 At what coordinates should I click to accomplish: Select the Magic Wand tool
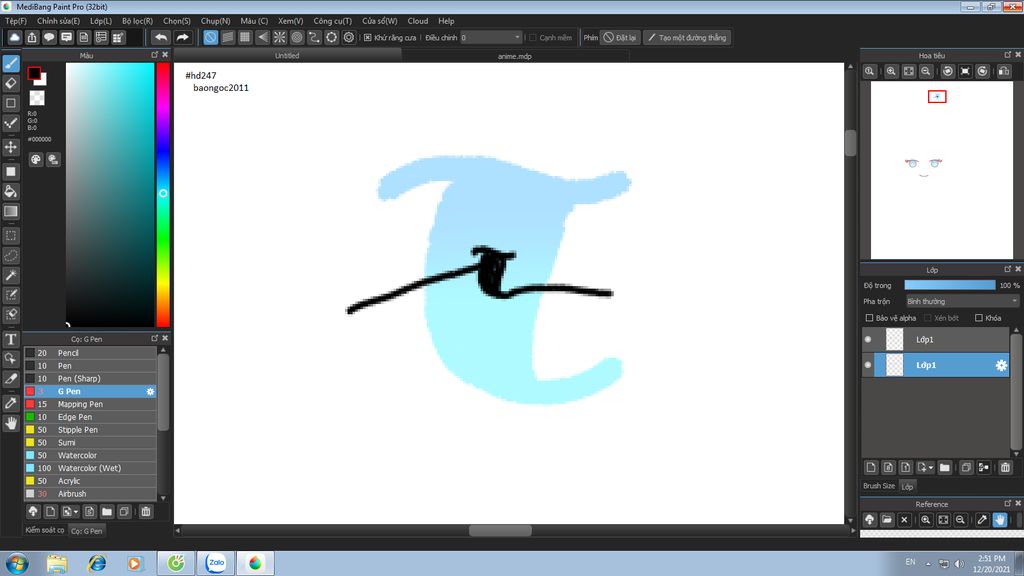11,275
